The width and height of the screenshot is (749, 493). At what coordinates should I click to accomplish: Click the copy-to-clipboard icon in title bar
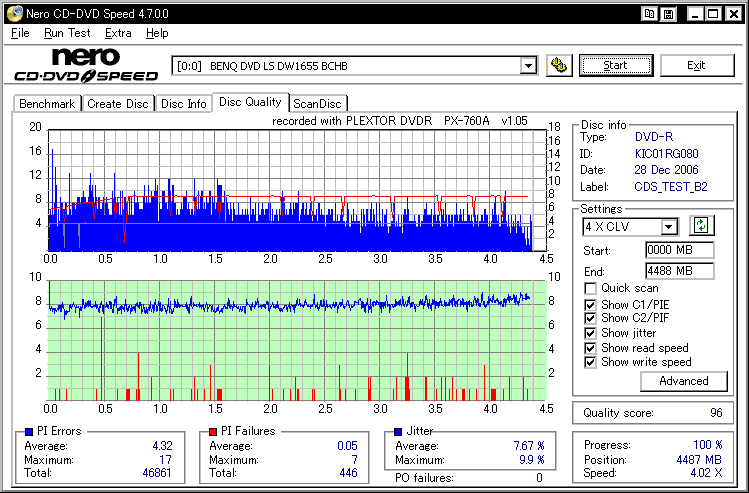tap(650, 12)
